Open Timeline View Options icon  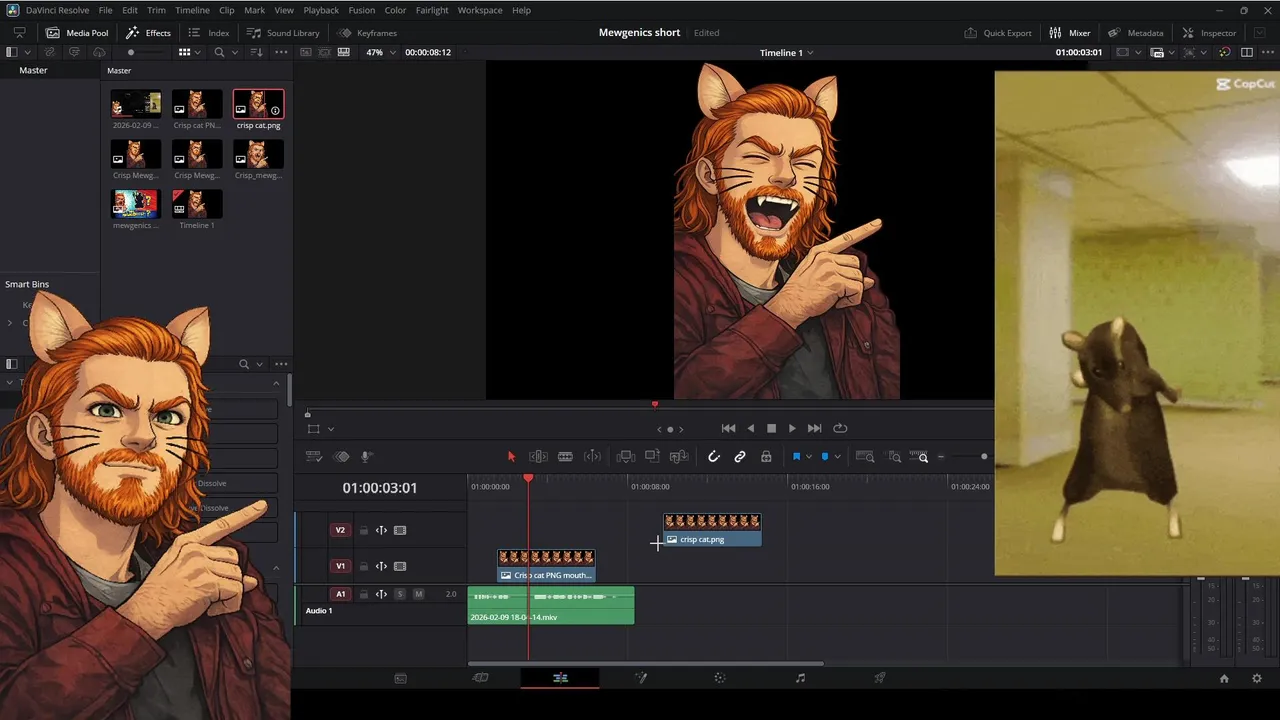pos(313,456)
